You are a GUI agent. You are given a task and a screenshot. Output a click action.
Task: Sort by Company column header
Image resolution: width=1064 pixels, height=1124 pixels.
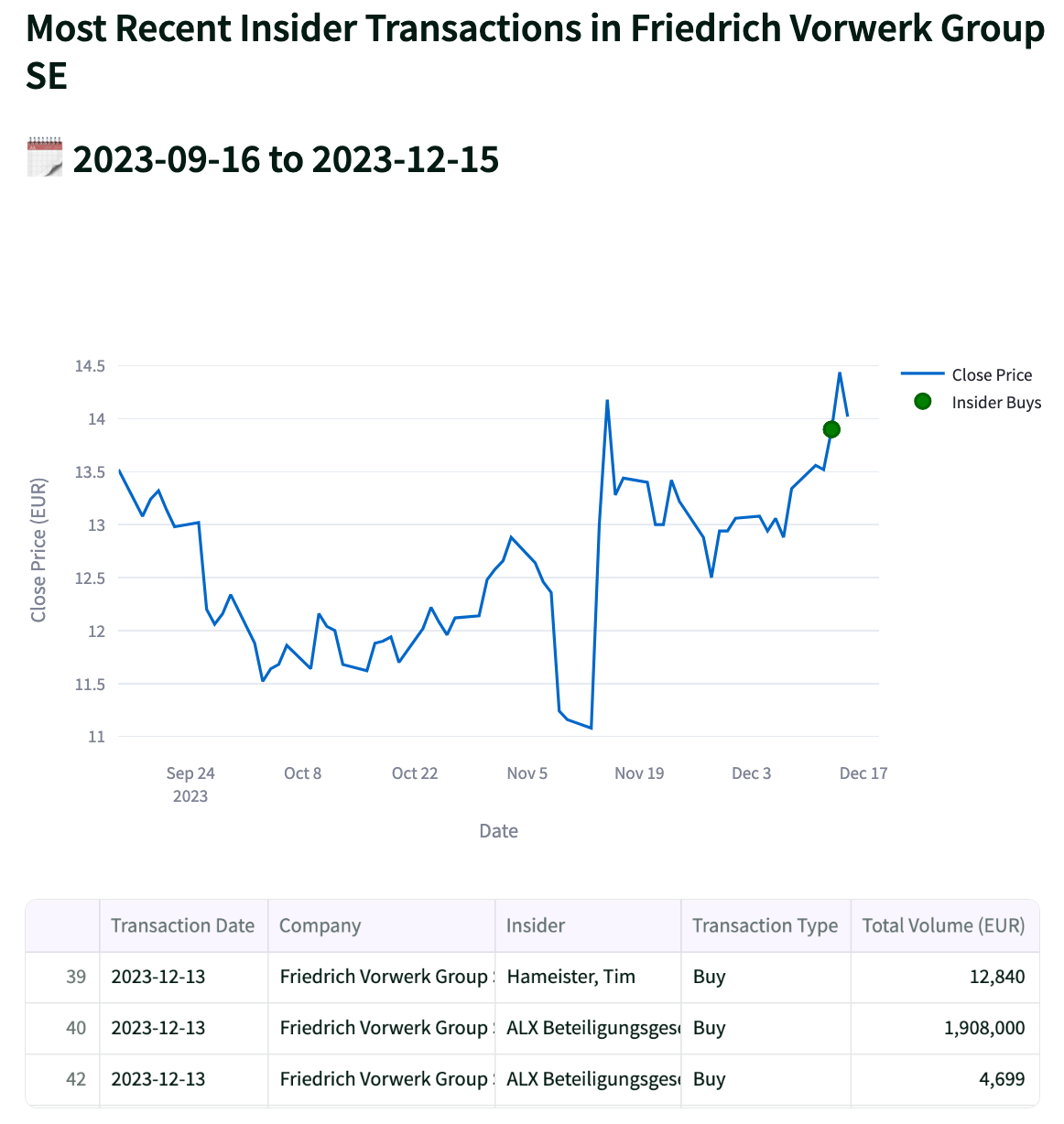coord(381,925)
